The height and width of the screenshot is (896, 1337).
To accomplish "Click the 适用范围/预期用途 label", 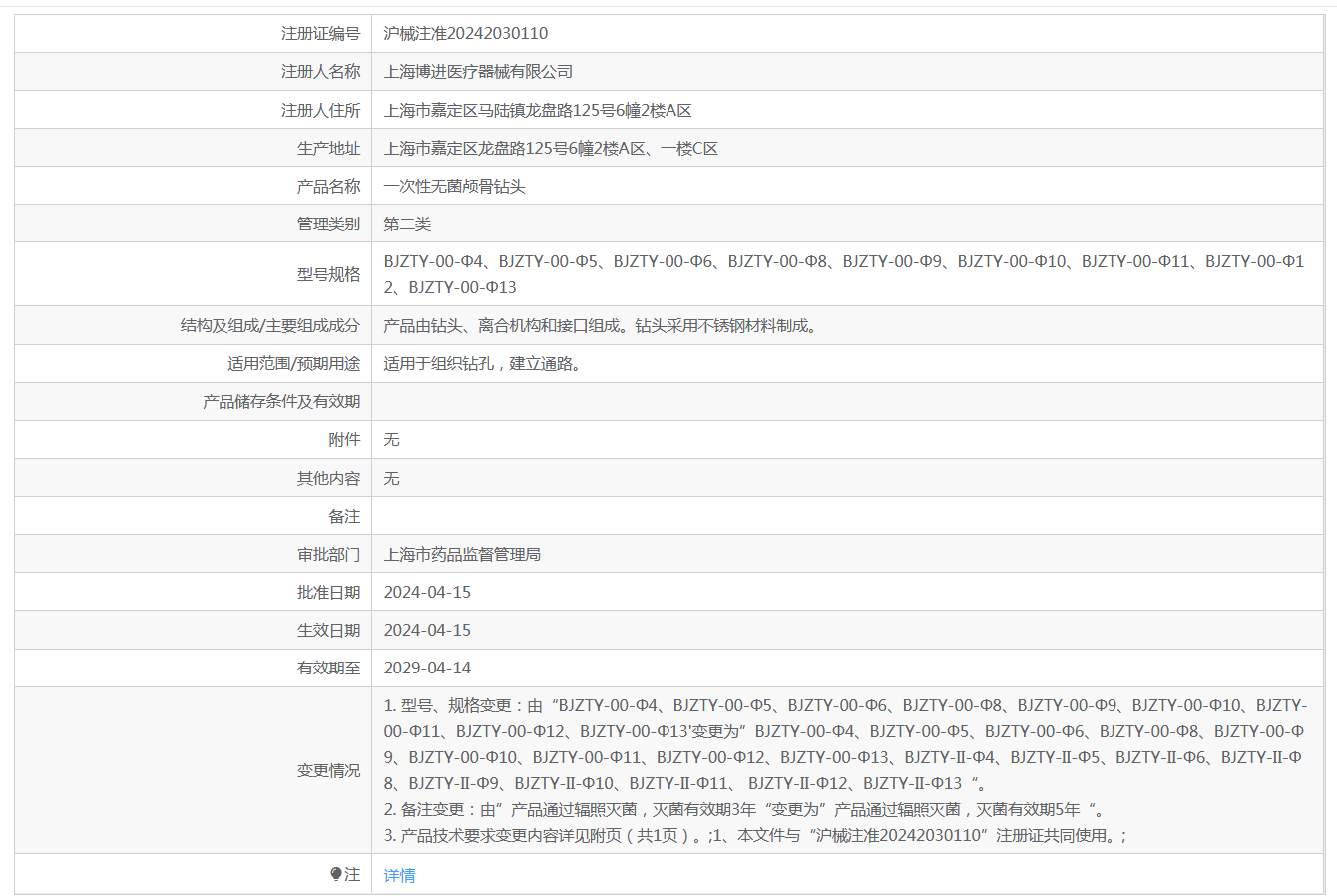I will pyautogui.click(x=293, y=363).
